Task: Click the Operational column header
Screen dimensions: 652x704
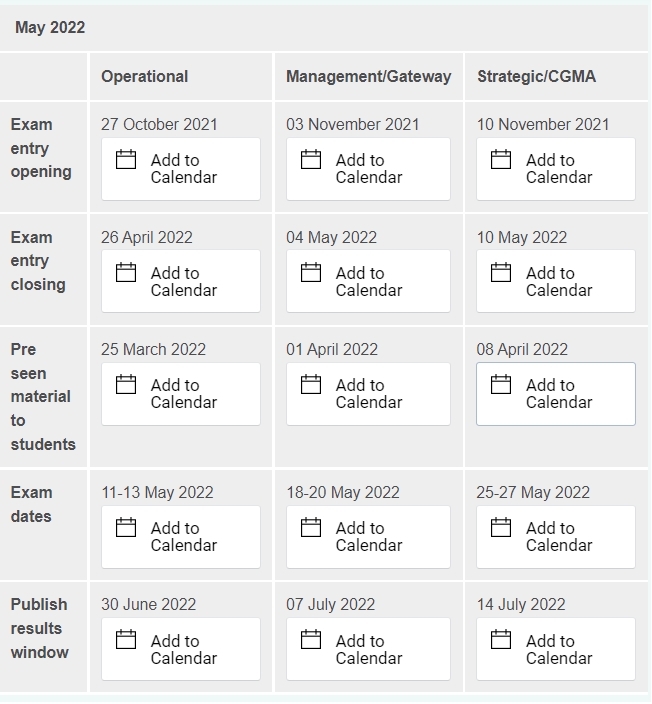Action: [145, 76]
